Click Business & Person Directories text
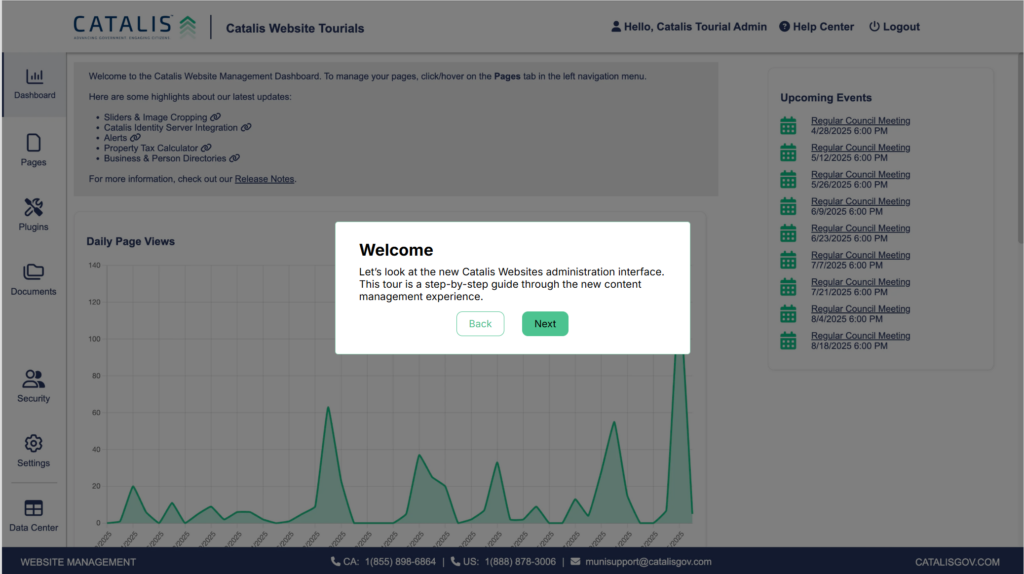1024x574 pixels. click(165, 159)
